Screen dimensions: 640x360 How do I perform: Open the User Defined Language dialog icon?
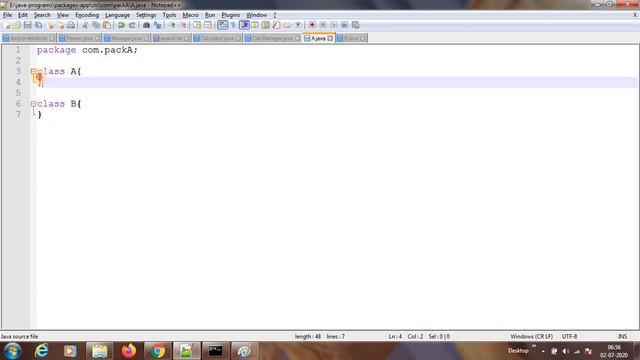(x=255, y=25)
